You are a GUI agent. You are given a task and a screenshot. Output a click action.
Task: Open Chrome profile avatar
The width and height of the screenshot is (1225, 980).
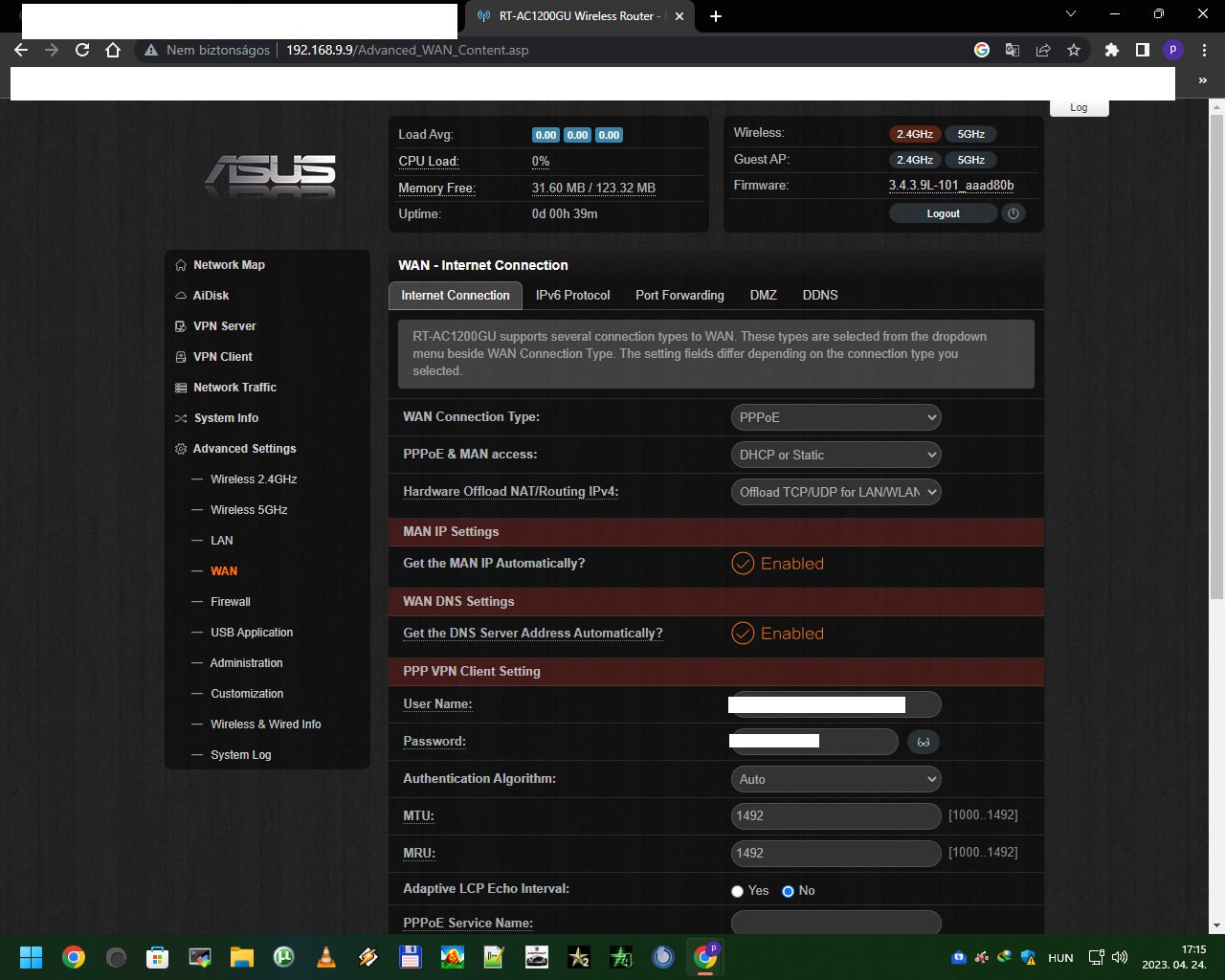click(x=1173, y=50)
